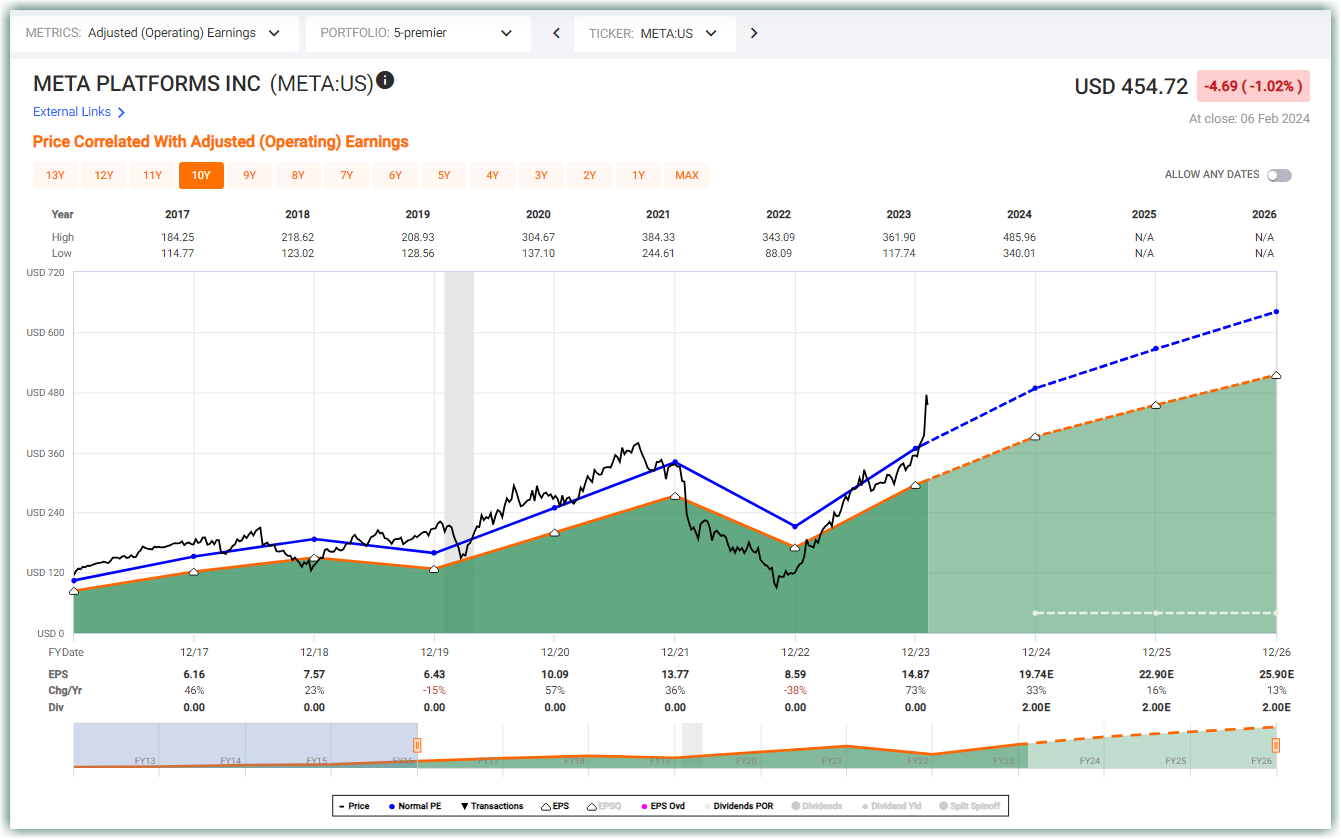Grab the right range navigator handle

1276,745
